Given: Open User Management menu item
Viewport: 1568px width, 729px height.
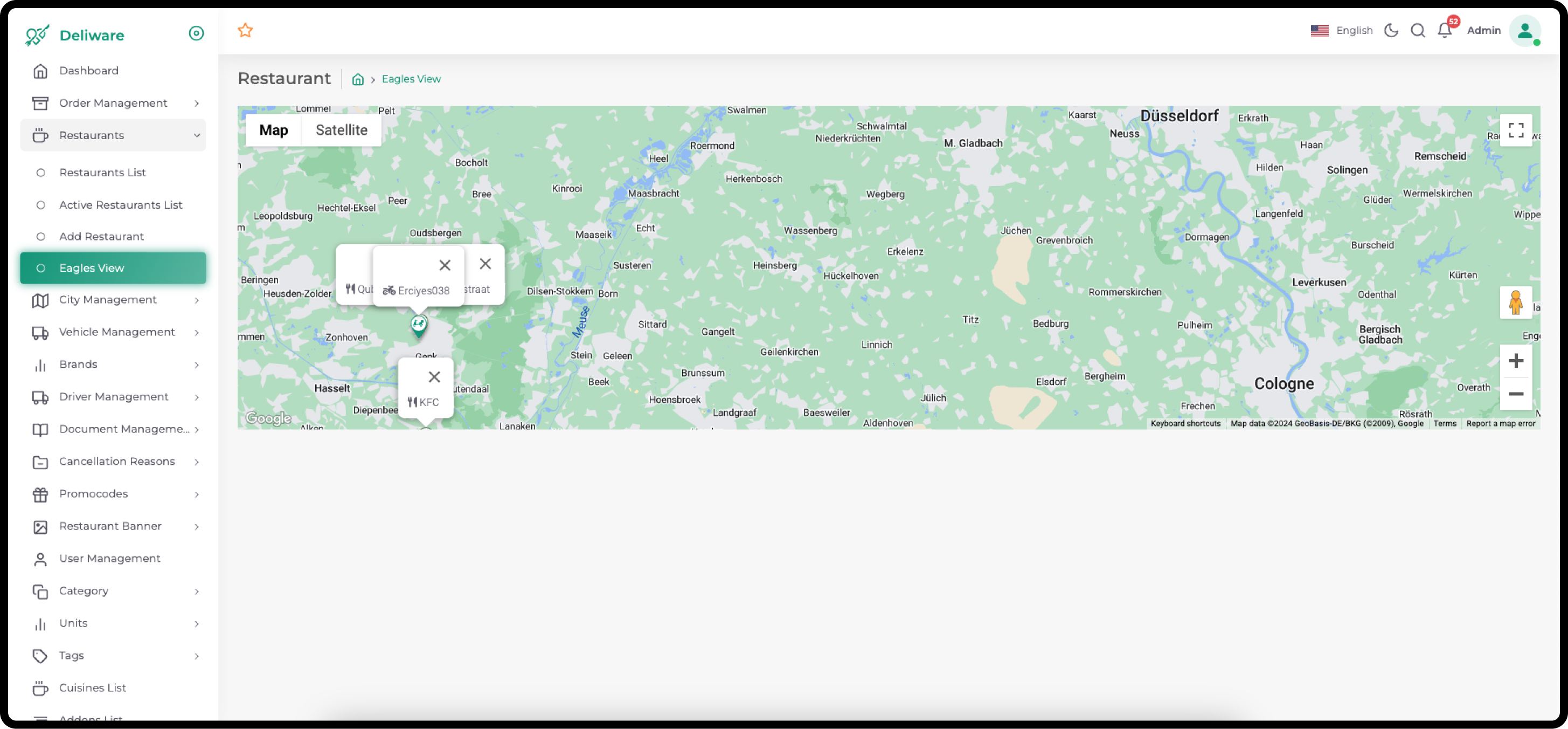Looking at the screenshot, I should pyautogui.click(x=113, y=559).
